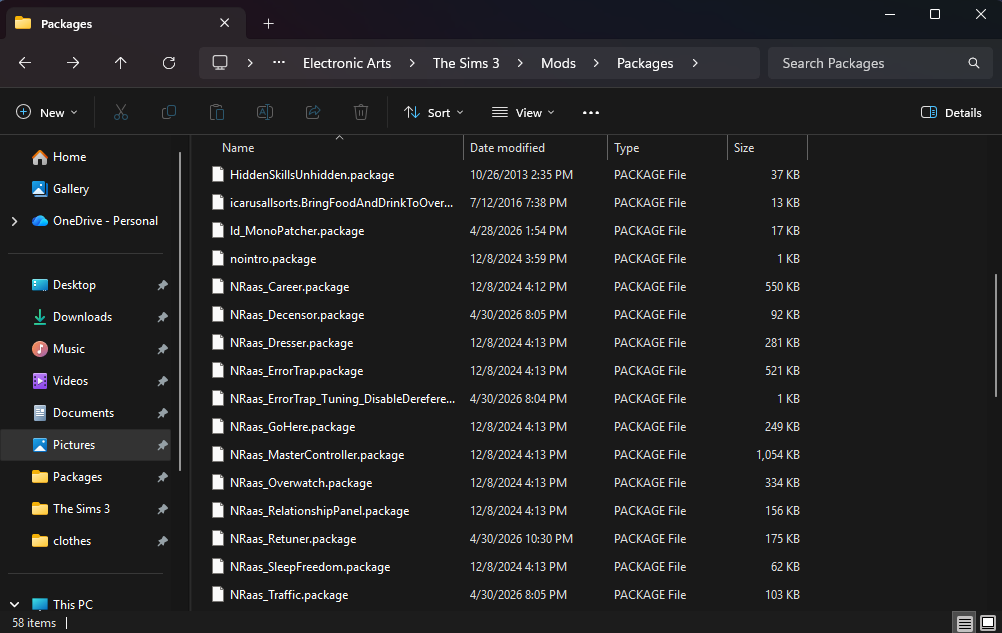Click Mods in the address breadcrumb
Screen dimensions: 1002x633
(559, 63)
